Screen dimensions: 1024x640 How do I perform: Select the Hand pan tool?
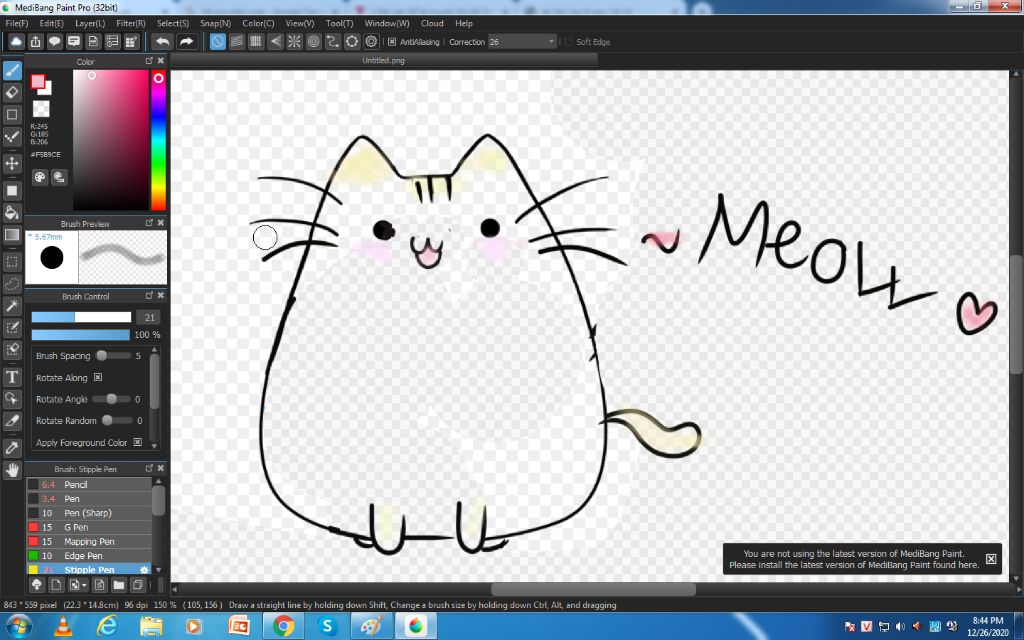point(12,470)
